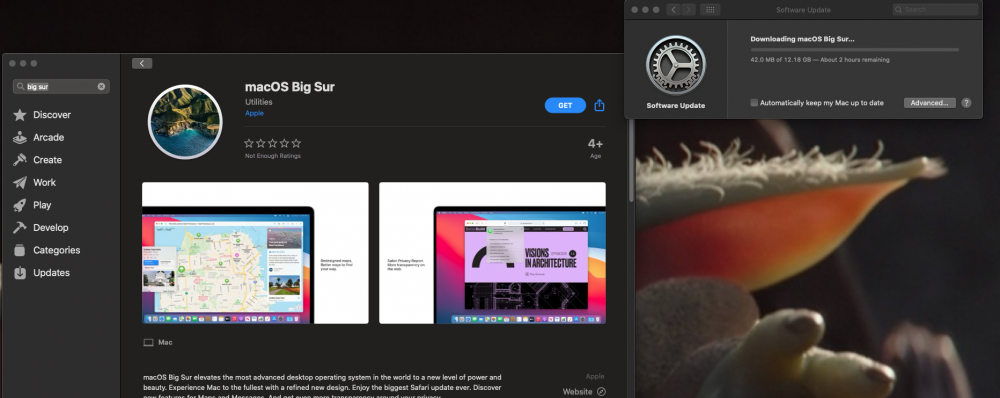Image resolution: width=1000 pixels, height=398 pixels.
Task: Show all preferences grid icon
Action: tap(710, 10)
